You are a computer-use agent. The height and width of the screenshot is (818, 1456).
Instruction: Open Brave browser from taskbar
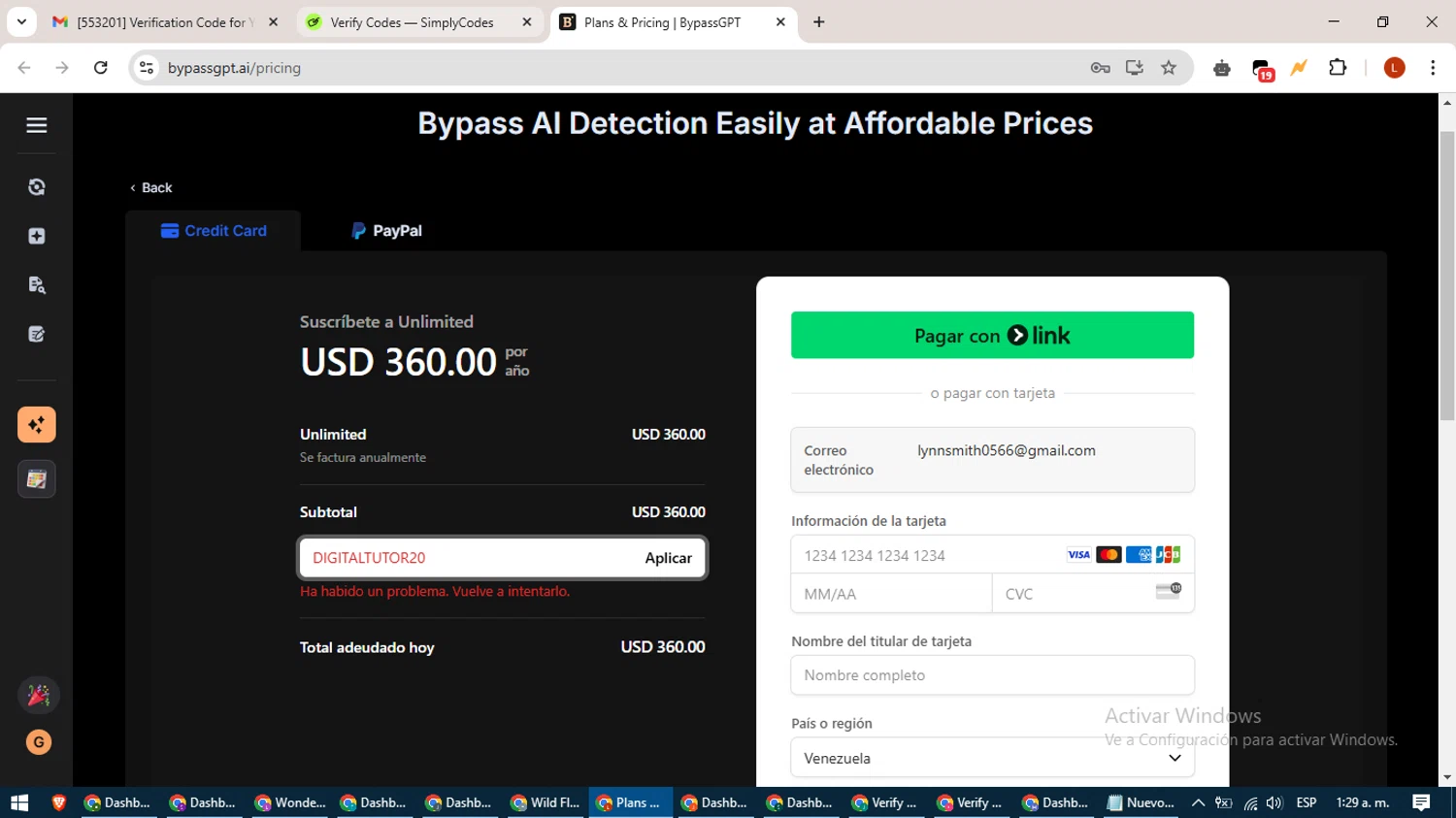point(59,802)
